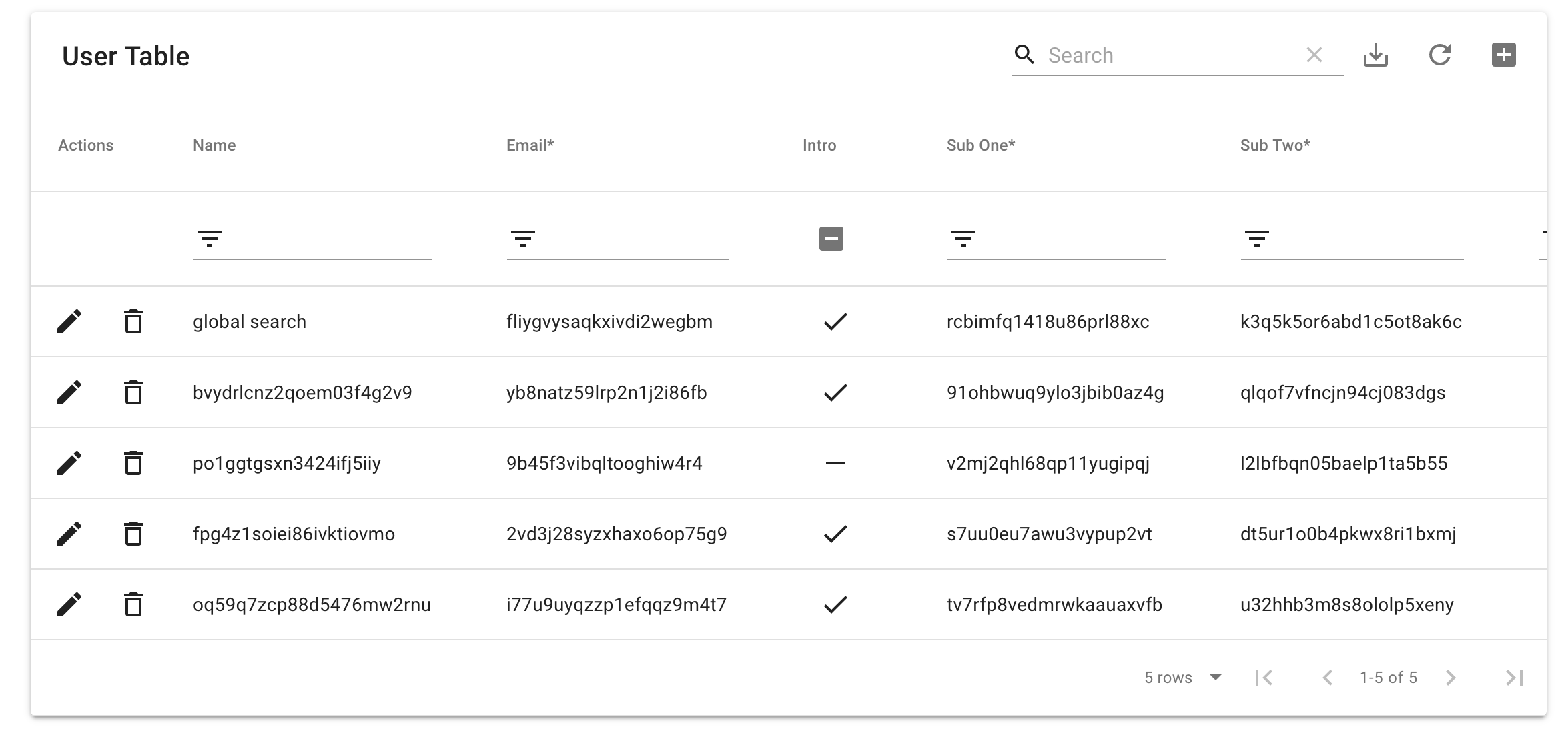Jump to the last page

pyautogui.click(x=1514, y=678)
